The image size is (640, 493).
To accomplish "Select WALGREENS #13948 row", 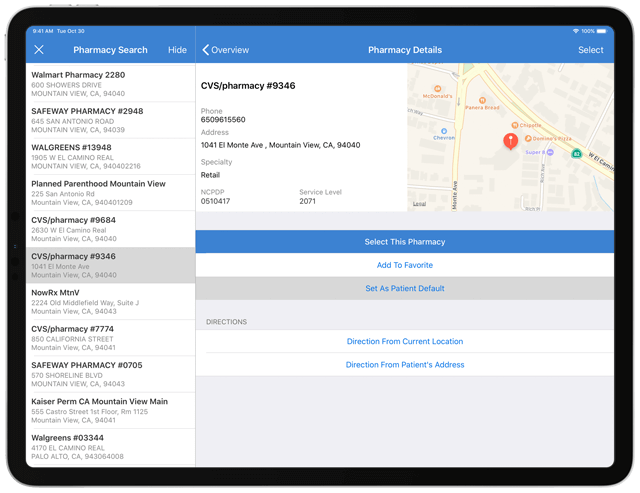I will point(110,156).
